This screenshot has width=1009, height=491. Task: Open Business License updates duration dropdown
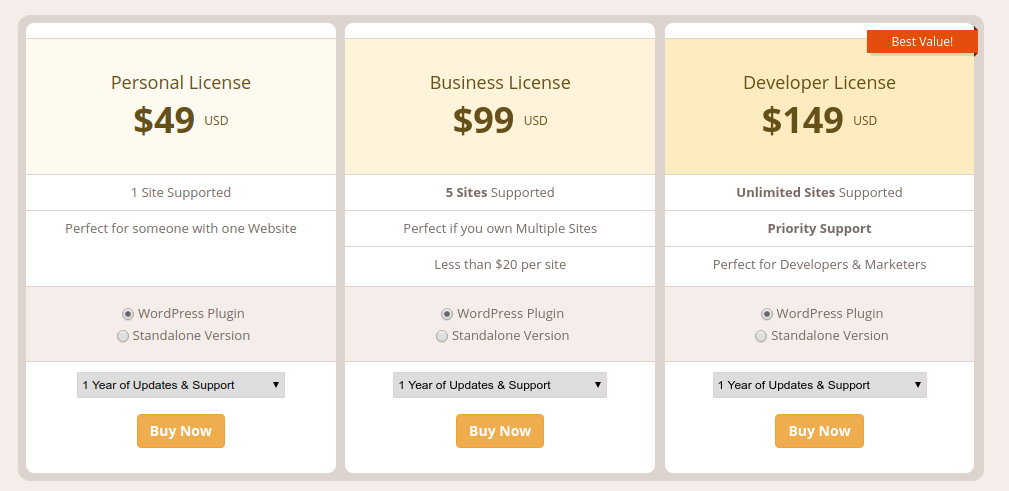tap(500, 385)
